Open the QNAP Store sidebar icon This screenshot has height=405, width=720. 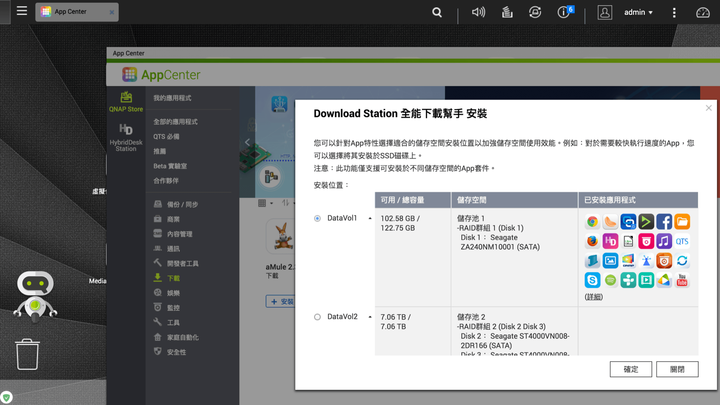click(x=126, y=102)
